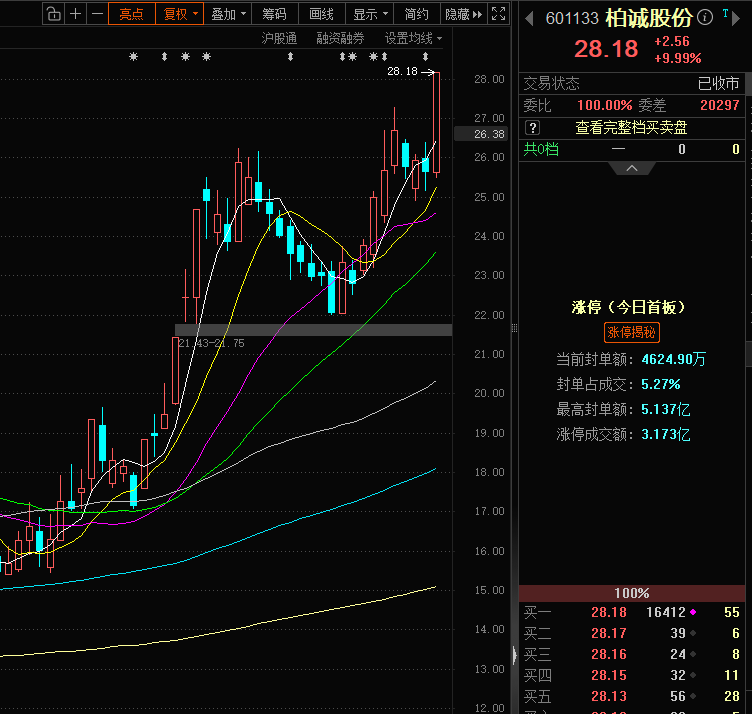Click the 已收市 trading status
This screenshot has width=752, height=714.
point(718,83)
